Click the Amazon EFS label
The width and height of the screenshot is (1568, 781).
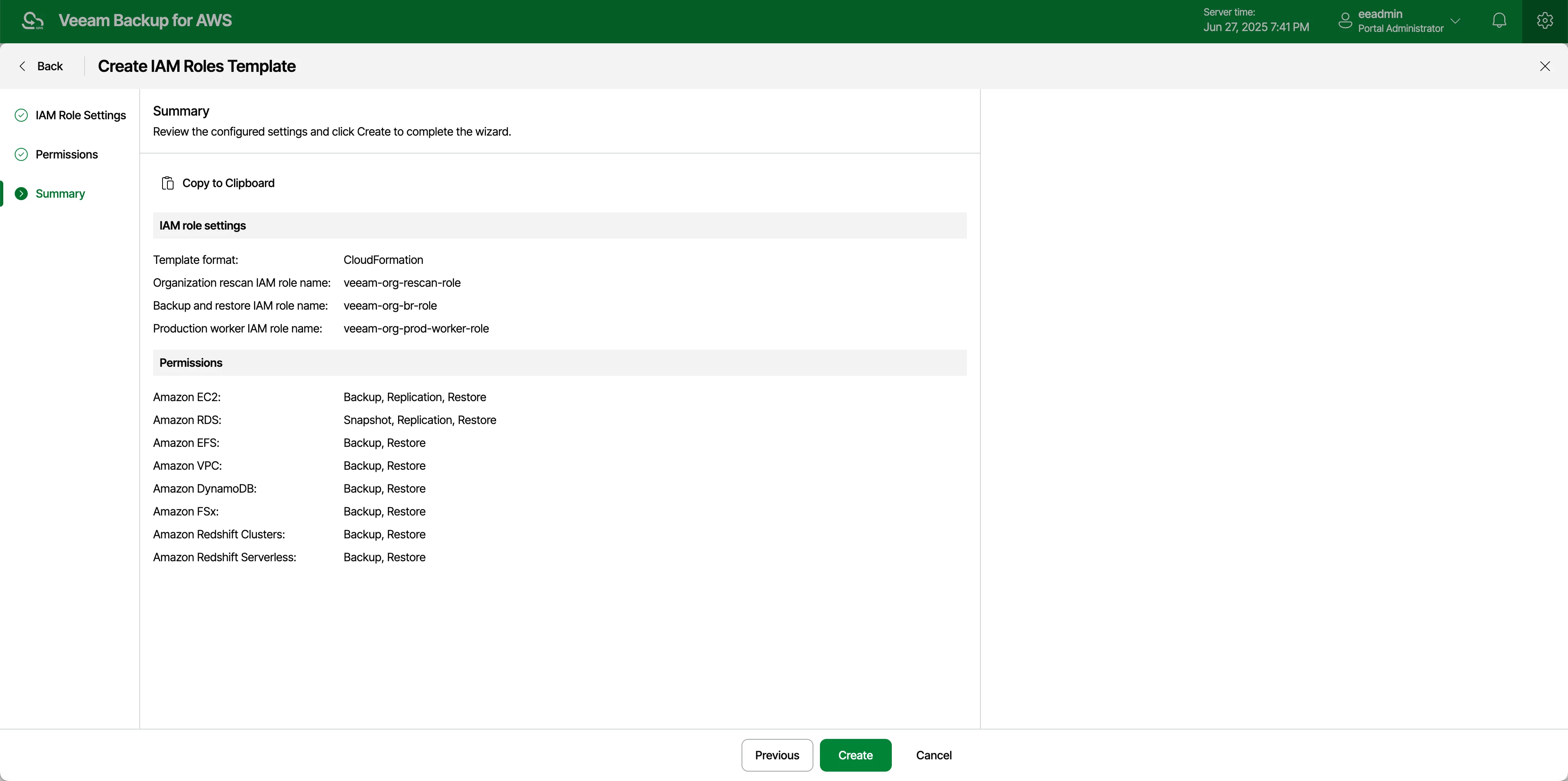(186, 443)
